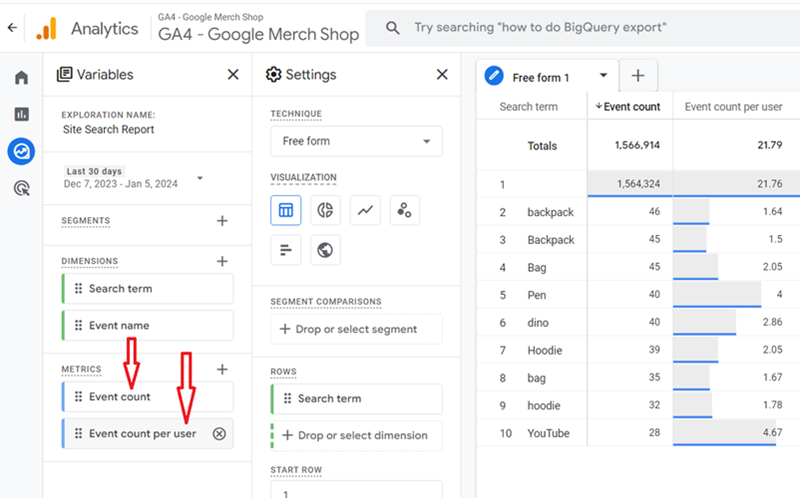Open the Reports bar-chart sidebar icon
This screenshot has width=800, height=498.
coord(21,114)
